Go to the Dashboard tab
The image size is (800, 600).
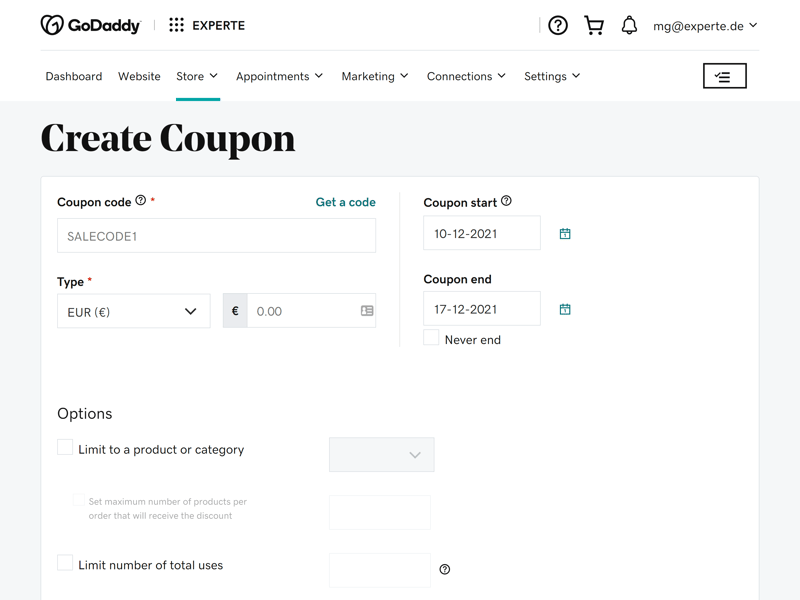pyautogui.click(x=74, y=77)
